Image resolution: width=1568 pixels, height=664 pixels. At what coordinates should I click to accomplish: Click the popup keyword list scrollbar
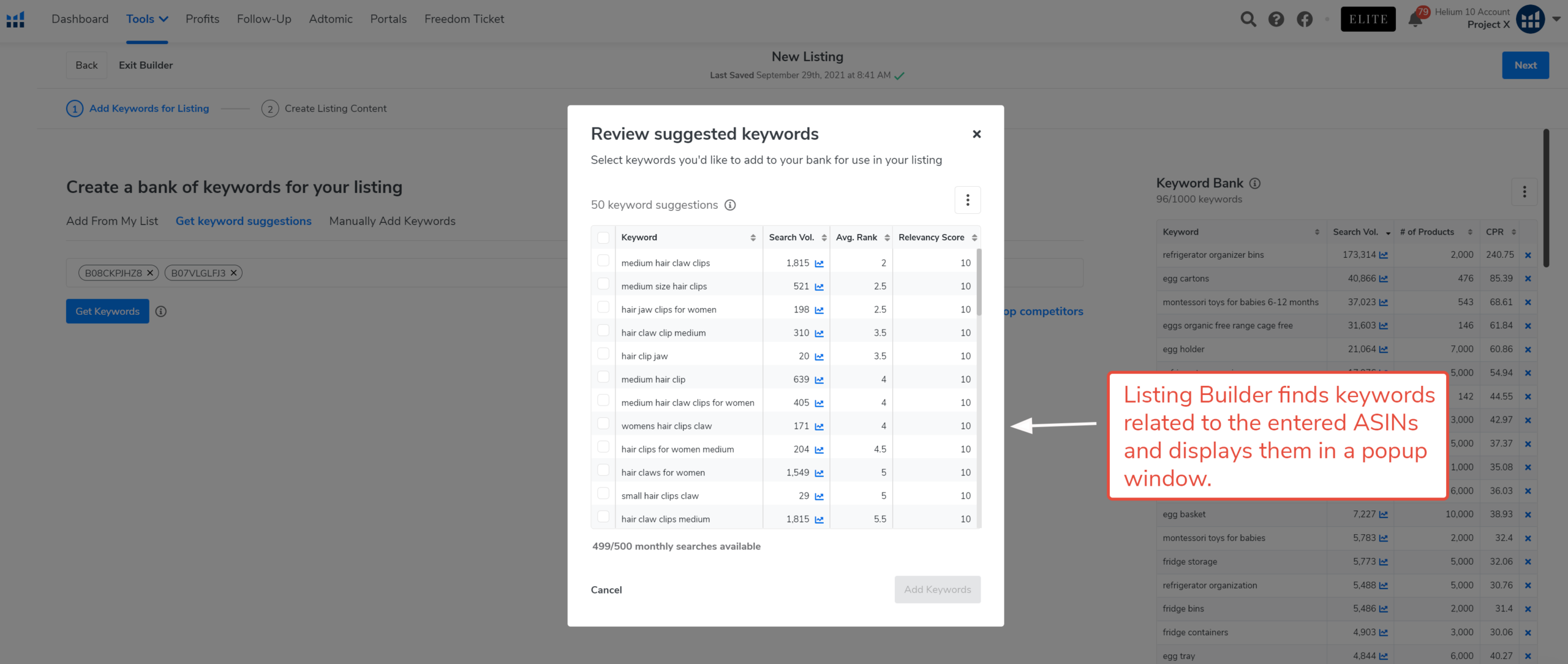[x=979, y=282]
